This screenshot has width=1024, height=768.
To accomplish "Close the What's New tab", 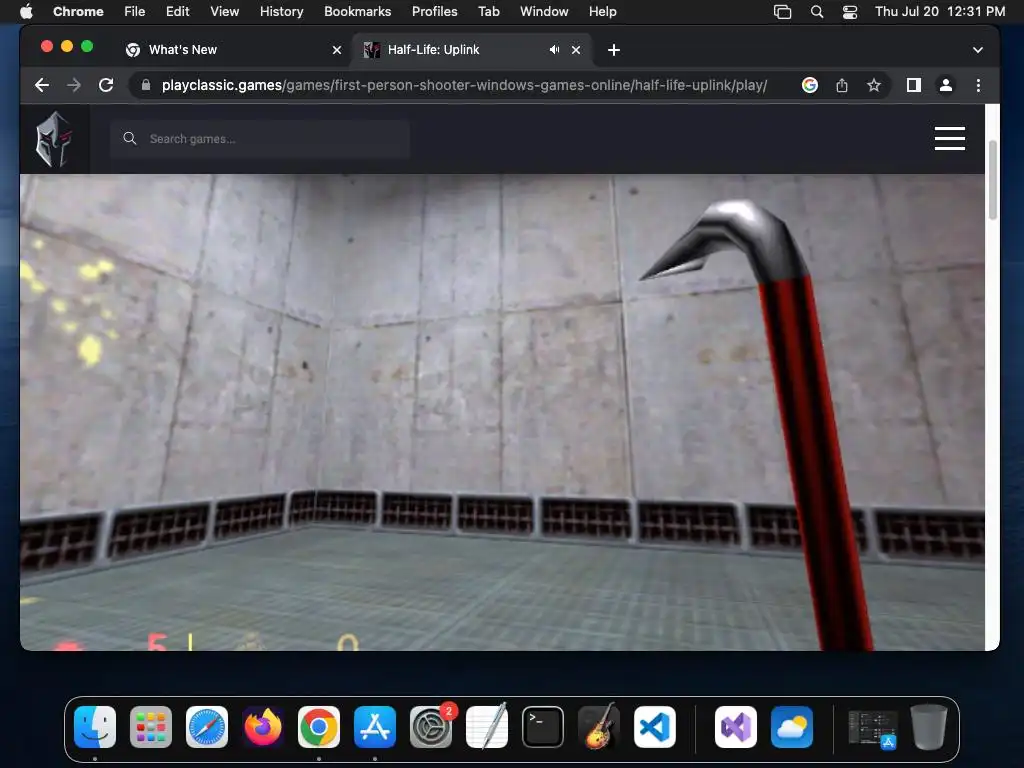I will coord(337,50).
